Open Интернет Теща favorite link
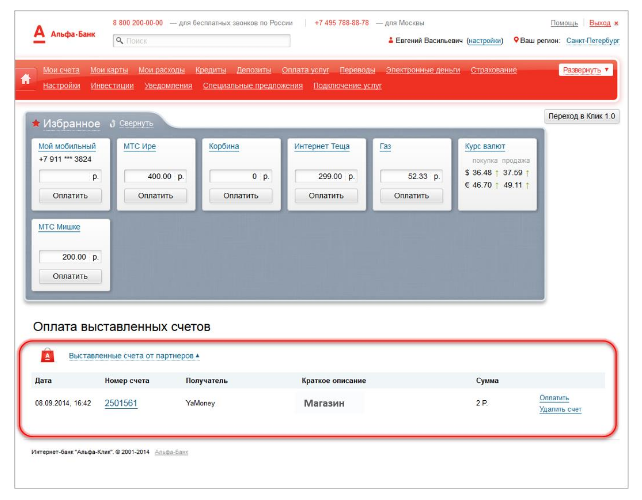The width and height of the screenshot is (642, 500). point(322,146)
